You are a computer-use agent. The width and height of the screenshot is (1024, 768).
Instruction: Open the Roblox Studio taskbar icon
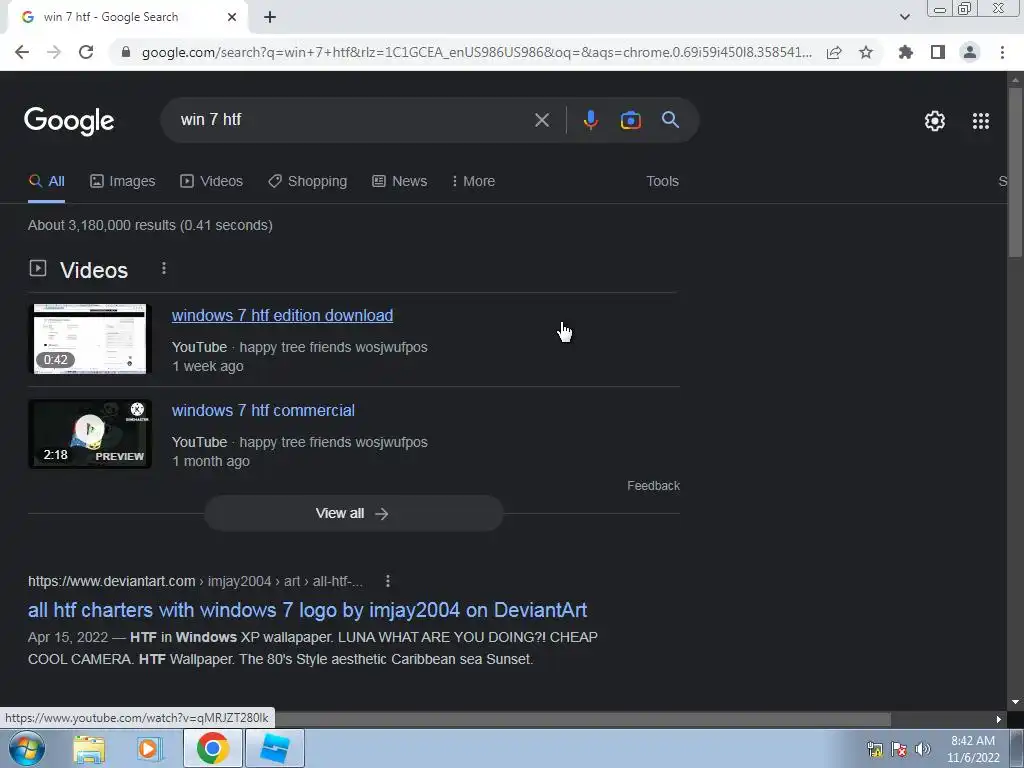coord(274,748)
